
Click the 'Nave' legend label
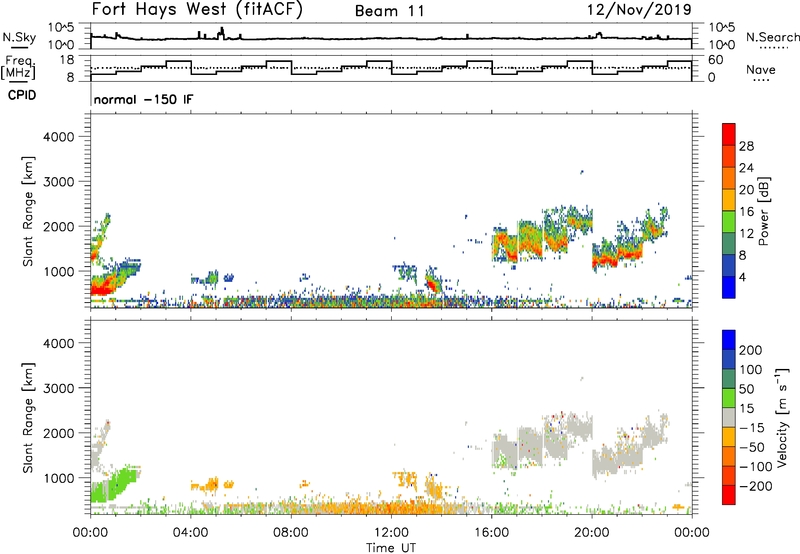point(760,69)
